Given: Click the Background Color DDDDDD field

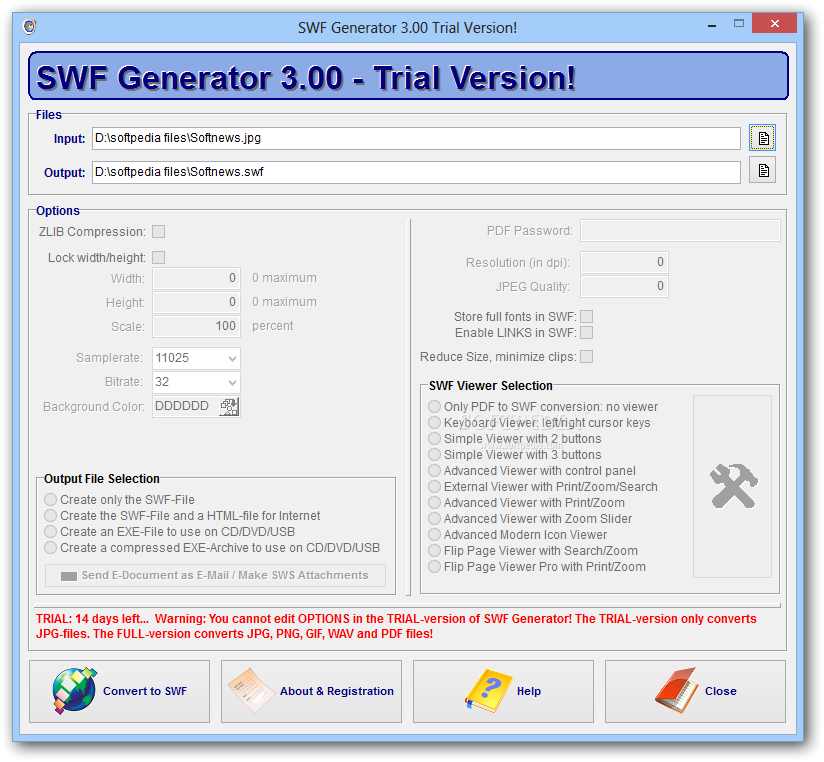Looking at the screenshot, I should [186, 407].
